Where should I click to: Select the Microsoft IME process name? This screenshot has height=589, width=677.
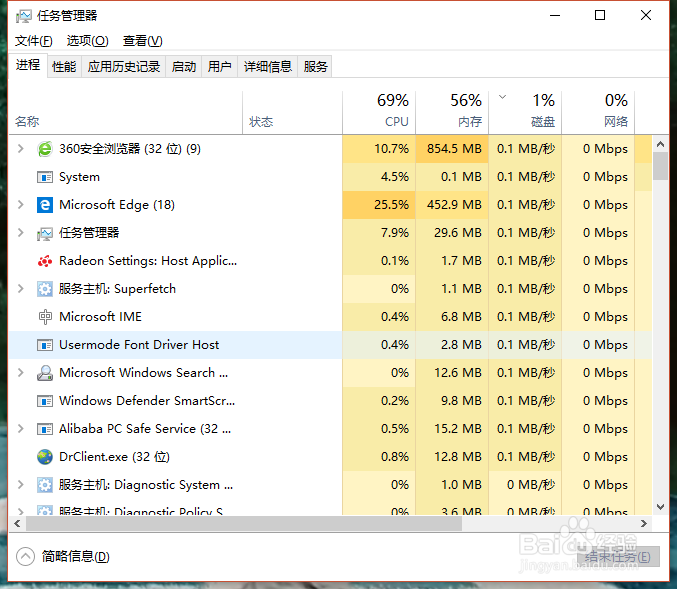[101, 317]
